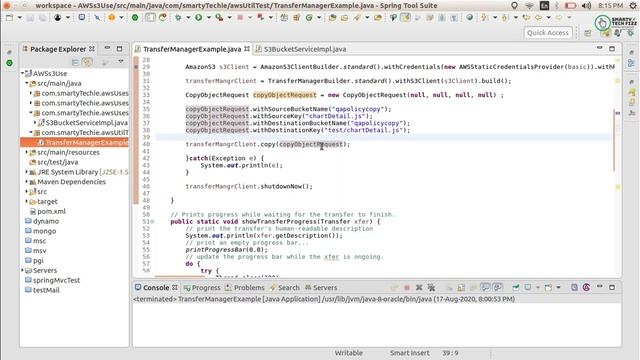Image resolution: width=640 pixels, height=360 pixels.
Task: Click the Run External Tools icon
Action: coord(219,18)
